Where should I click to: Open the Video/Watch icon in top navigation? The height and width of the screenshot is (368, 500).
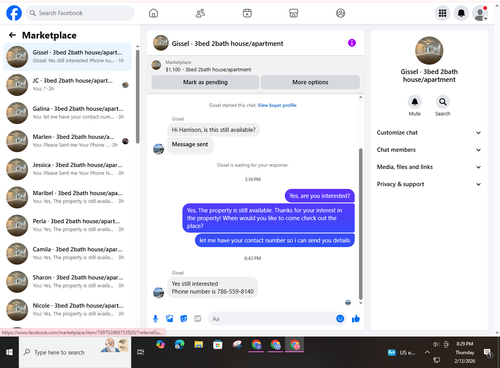tap(247, 13)
